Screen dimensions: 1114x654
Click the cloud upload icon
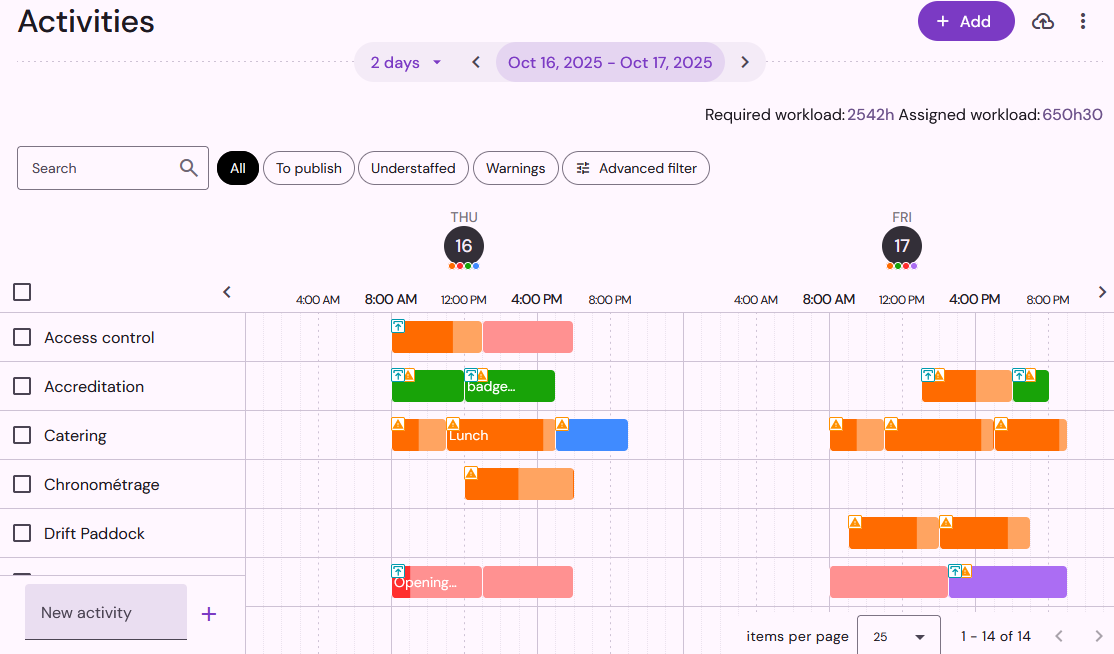click(1042, 21)
